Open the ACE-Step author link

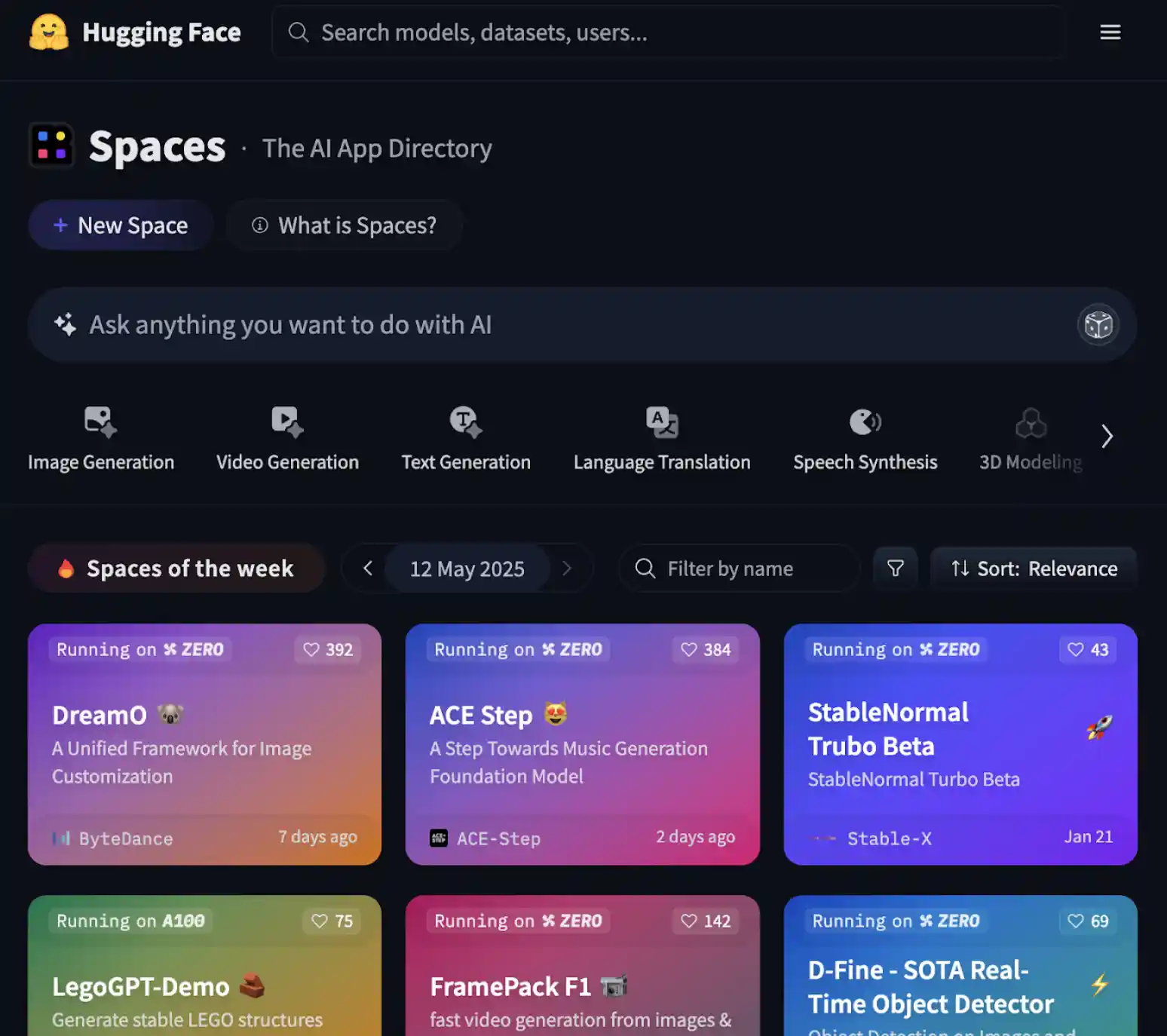pyautogui.click(x=498, y=838)
